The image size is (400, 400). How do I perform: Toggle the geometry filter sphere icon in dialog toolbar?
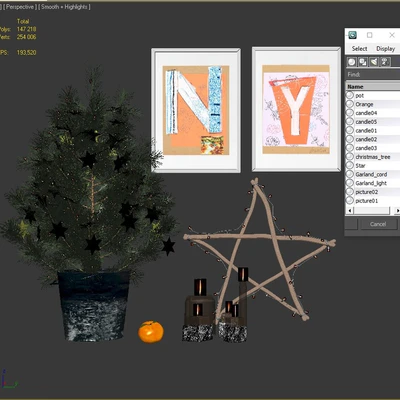point(352,62)
